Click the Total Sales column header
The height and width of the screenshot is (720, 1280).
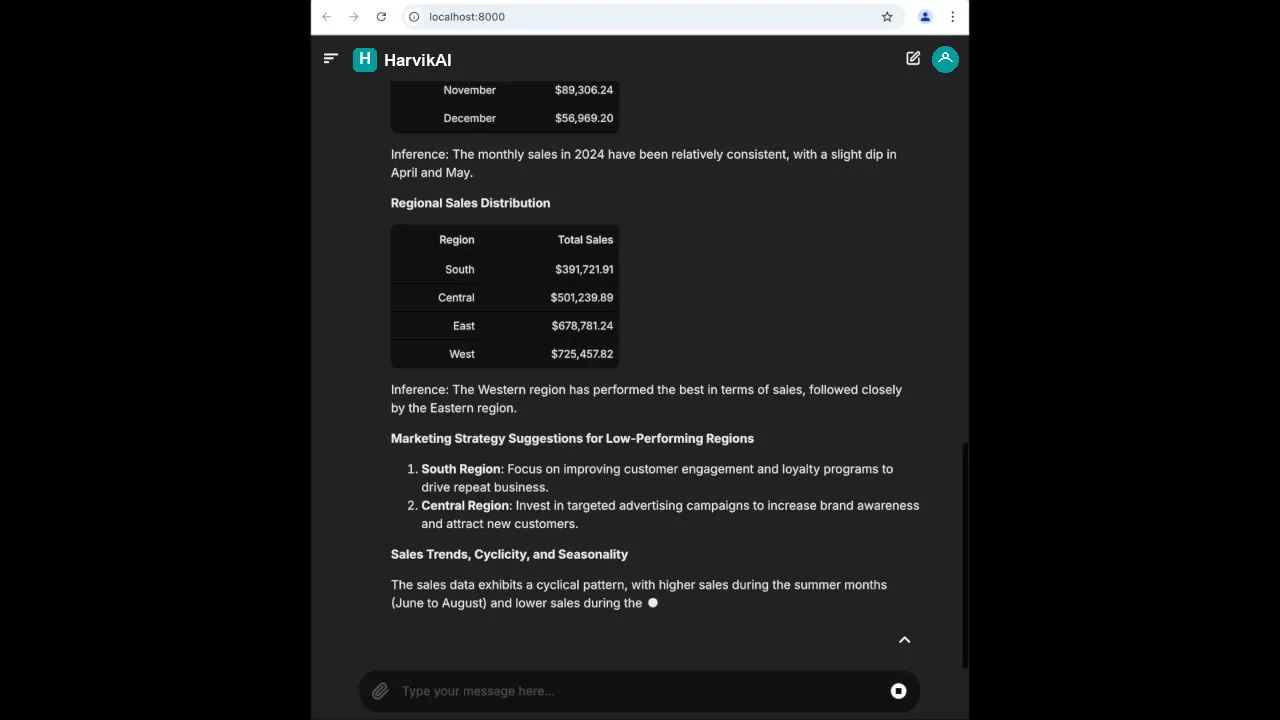coord(585,240)
